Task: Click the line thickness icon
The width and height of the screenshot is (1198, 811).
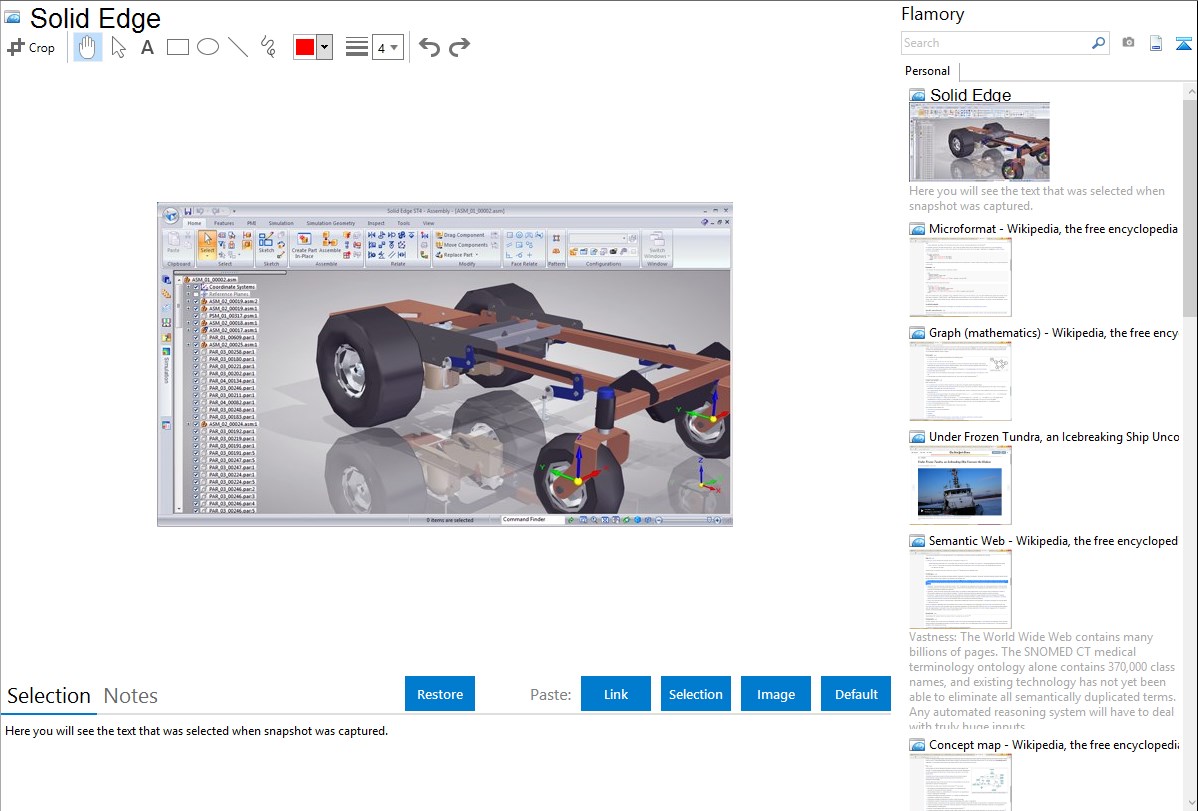Action: click(356, 47)
